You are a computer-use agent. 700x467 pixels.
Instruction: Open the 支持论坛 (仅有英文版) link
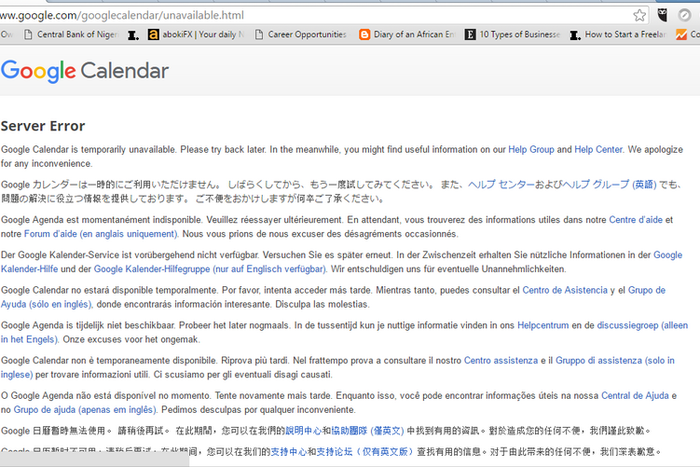coord(365,452)
